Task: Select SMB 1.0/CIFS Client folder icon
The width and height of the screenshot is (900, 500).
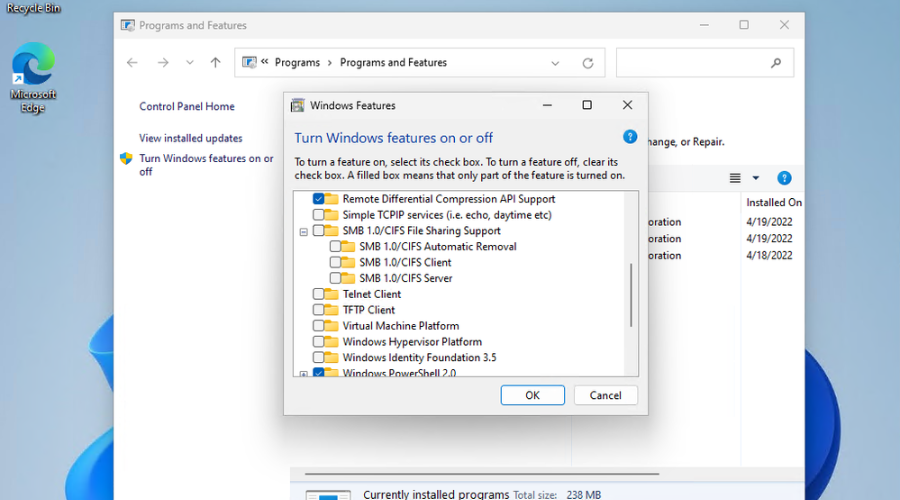Action: coord(348,262)
